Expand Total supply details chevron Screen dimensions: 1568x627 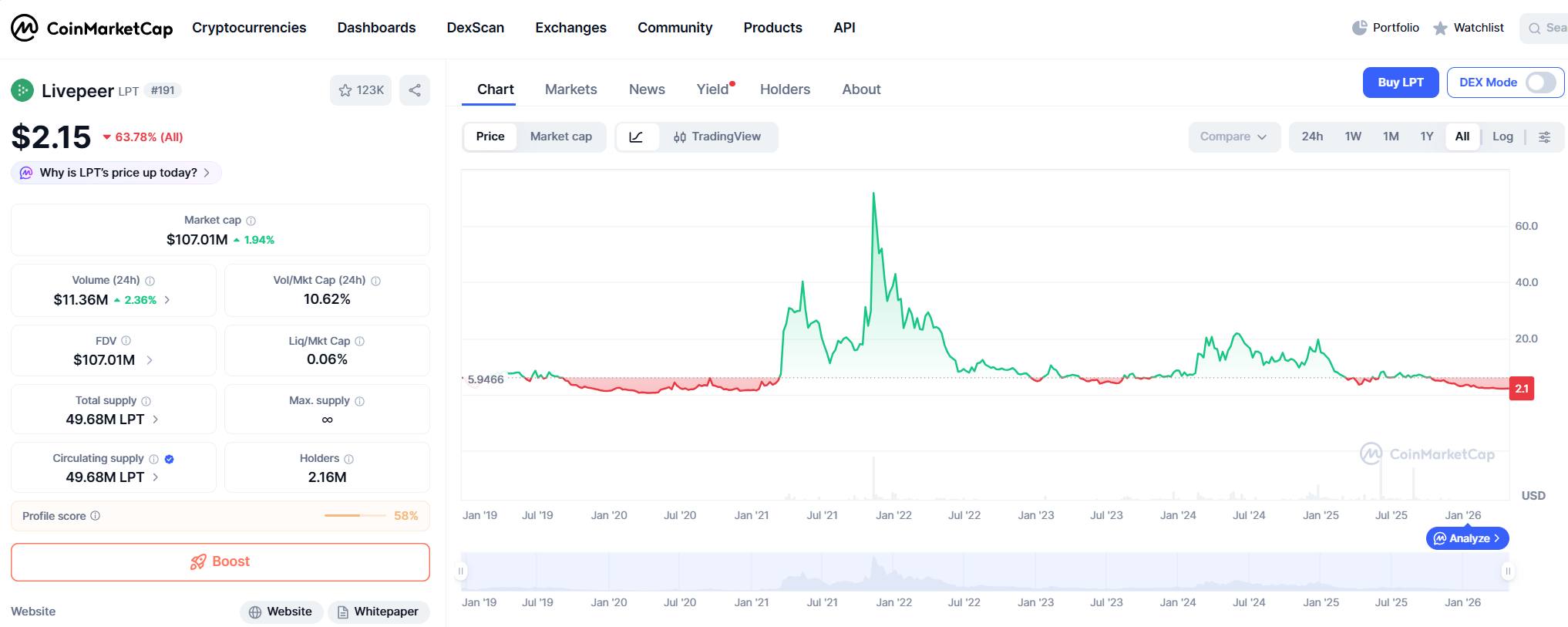coord(156,420)
